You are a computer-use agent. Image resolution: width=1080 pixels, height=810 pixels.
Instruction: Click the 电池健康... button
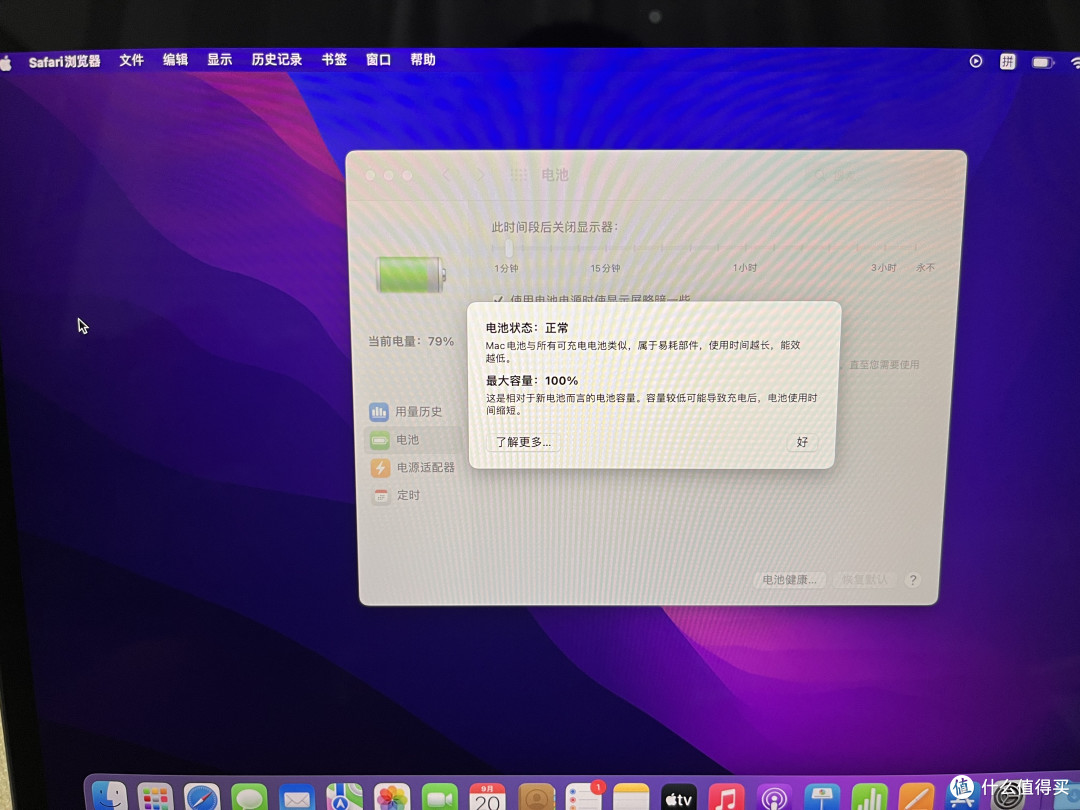(x=789, y=580)
